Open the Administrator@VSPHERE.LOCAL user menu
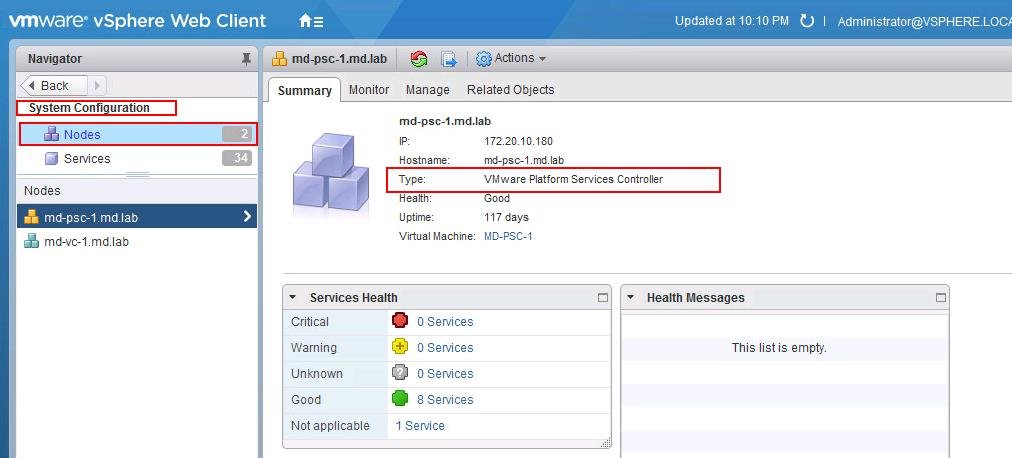This screenshot has width=1012, height=458. coord(924,21)
